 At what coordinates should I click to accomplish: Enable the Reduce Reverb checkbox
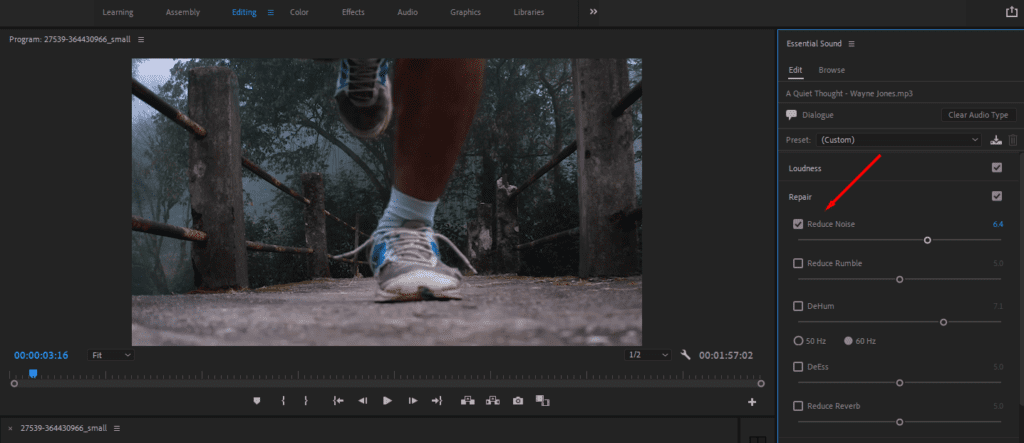coord(798,406)
